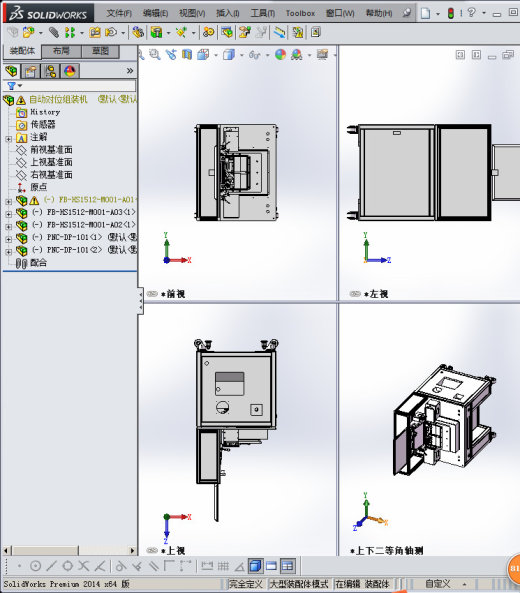
Task: Select the 自动对位组装机 root assembly
Action: (59, 99)
